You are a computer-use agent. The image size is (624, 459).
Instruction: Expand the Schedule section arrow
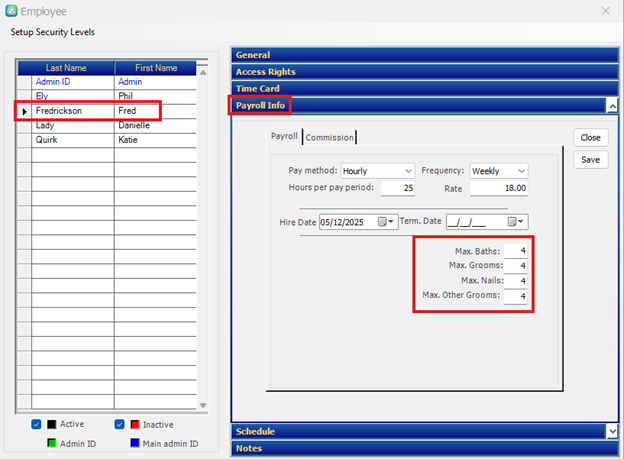pyautogui.click(x=611, y=431)
